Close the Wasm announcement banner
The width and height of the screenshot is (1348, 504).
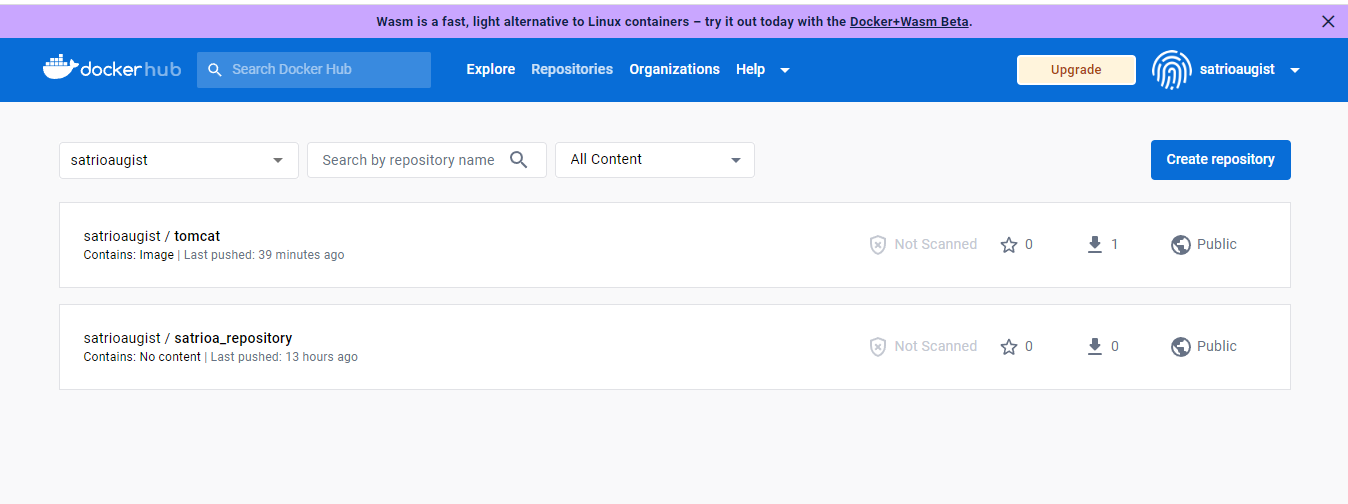point(1328,21)
